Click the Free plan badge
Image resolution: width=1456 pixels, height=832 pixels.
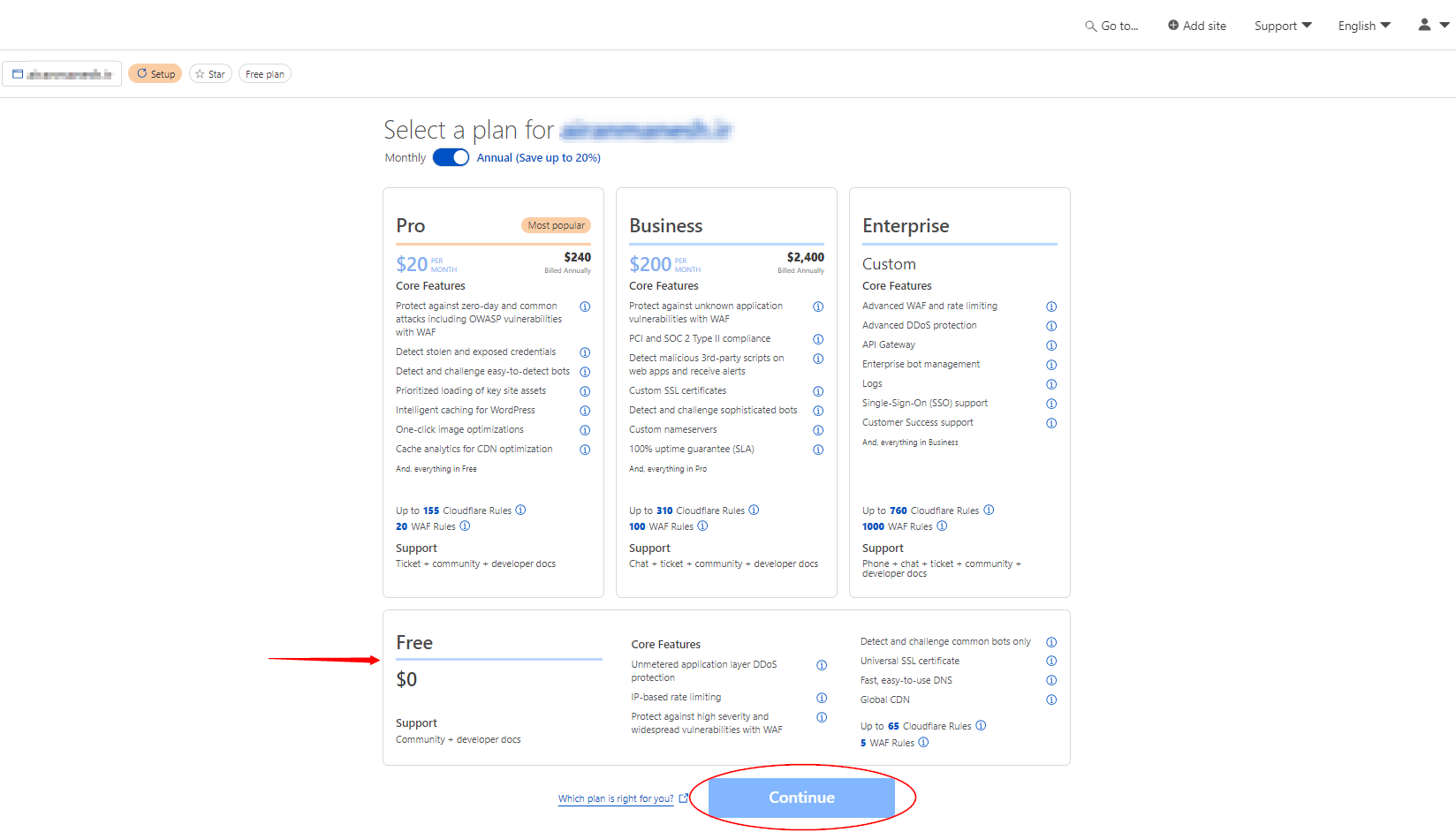tap(264, 74)
